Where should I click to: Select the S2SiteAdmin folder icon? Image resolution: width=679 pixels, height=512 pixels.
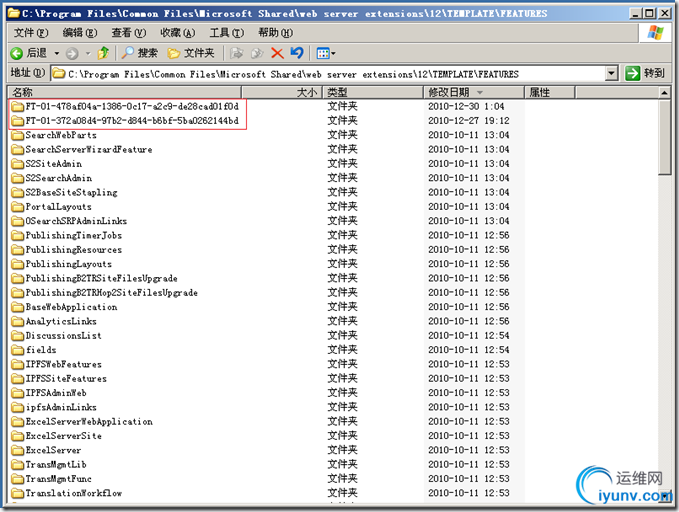click(x=18, y=164)
